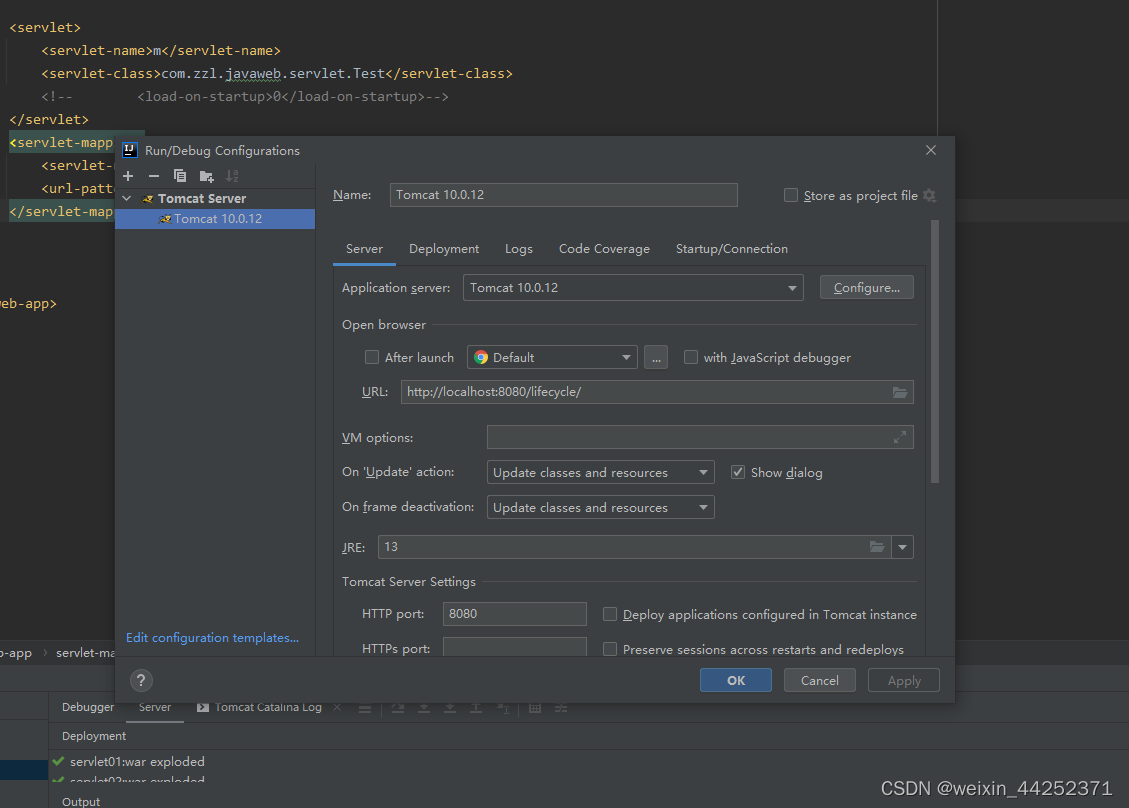Click the Trace Current Stream Chain icon

[561, 708]
